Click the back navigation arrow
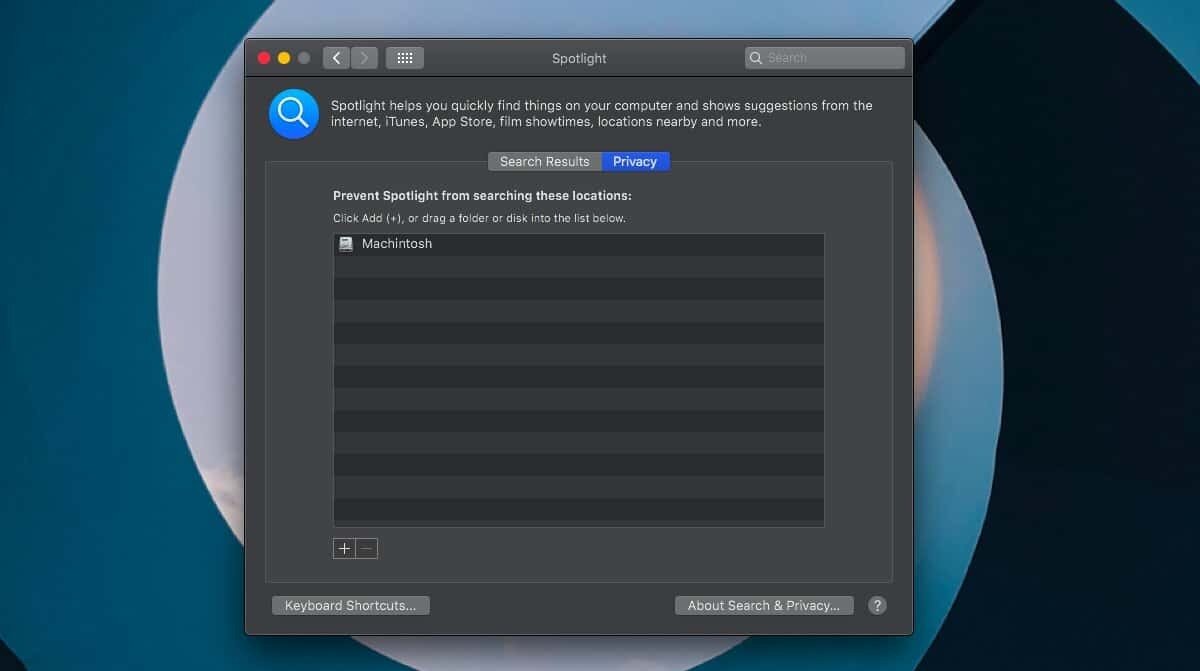Screen dimensions: 1200x671 tap(337, 57)
